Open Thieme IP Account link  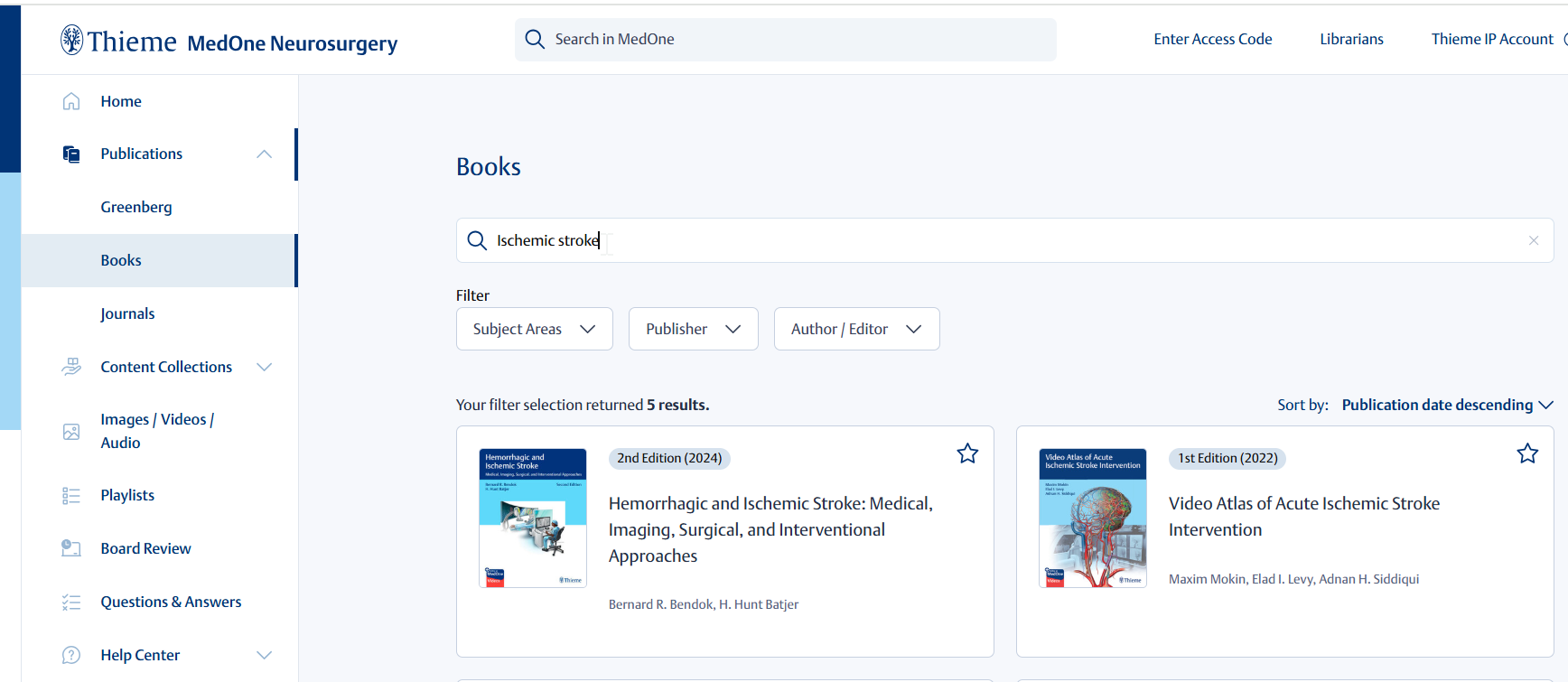[x=1492, y=39]
